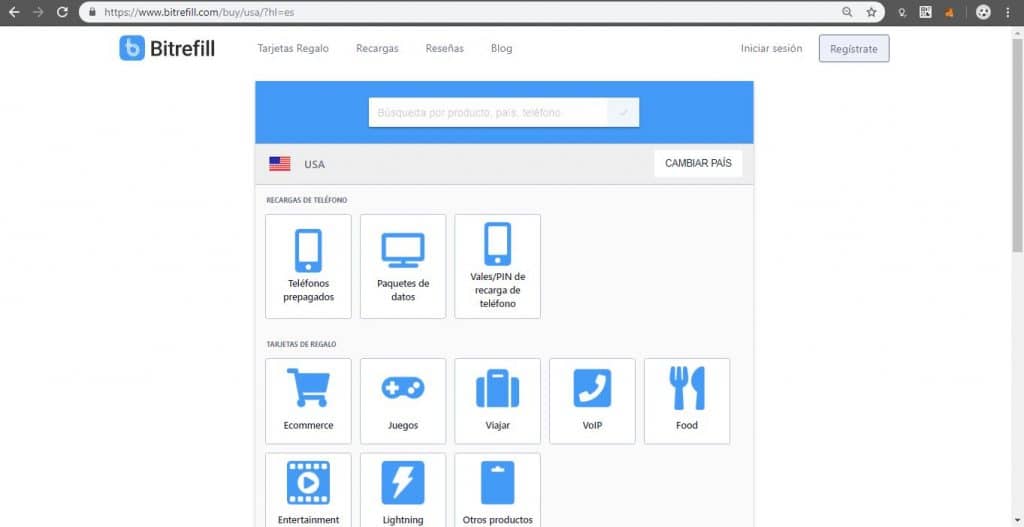
Task: Click the Bitrefill wordmark text
Action: click(x=182, y=48)
